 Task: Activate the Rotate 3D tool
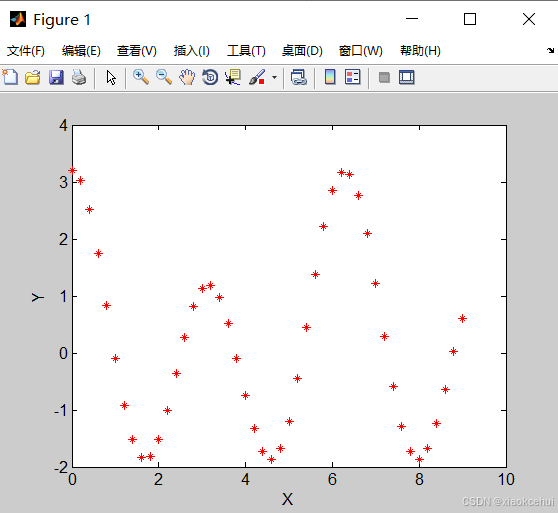(210, 77)
